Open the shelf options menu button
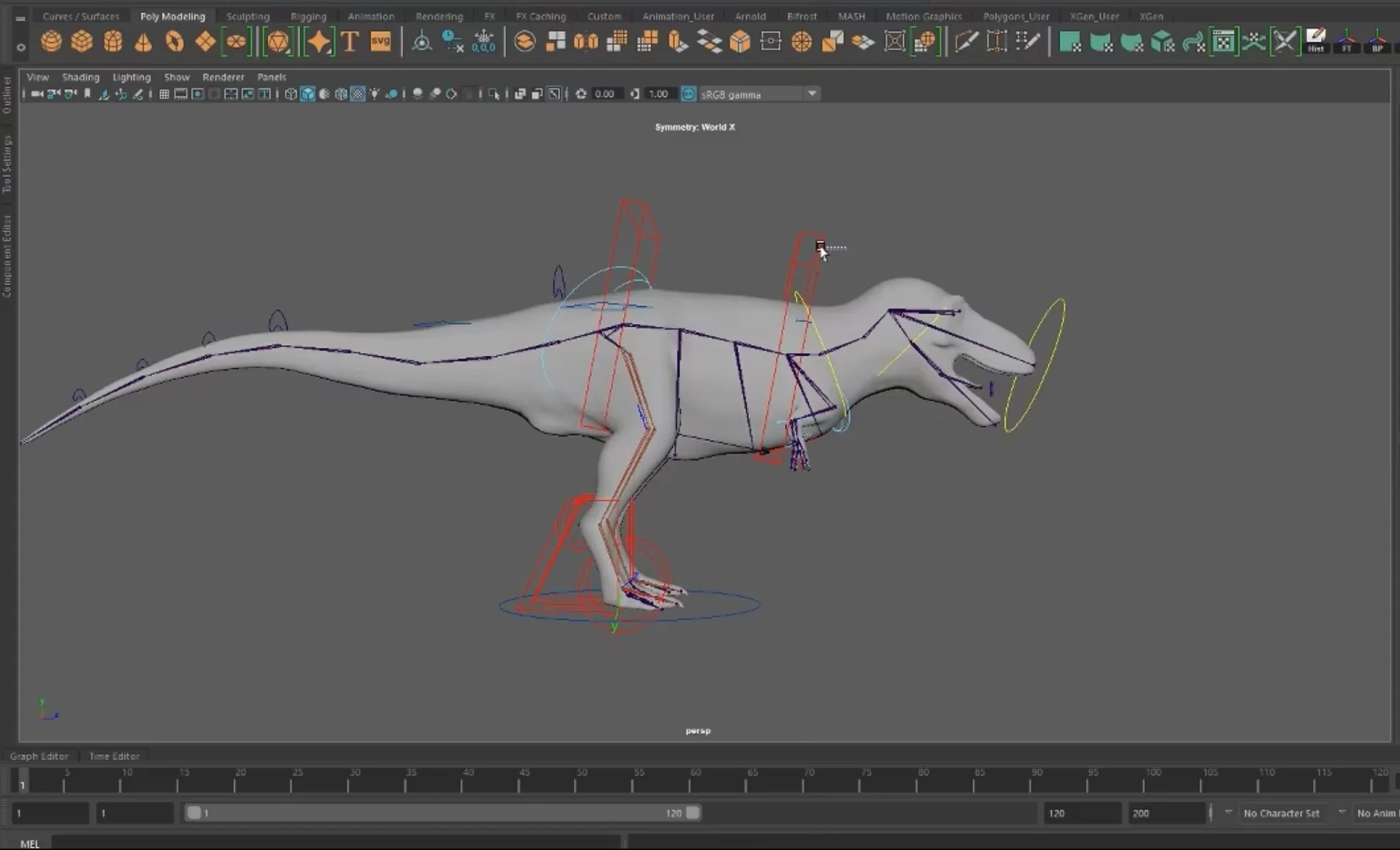 click(21, 47)
